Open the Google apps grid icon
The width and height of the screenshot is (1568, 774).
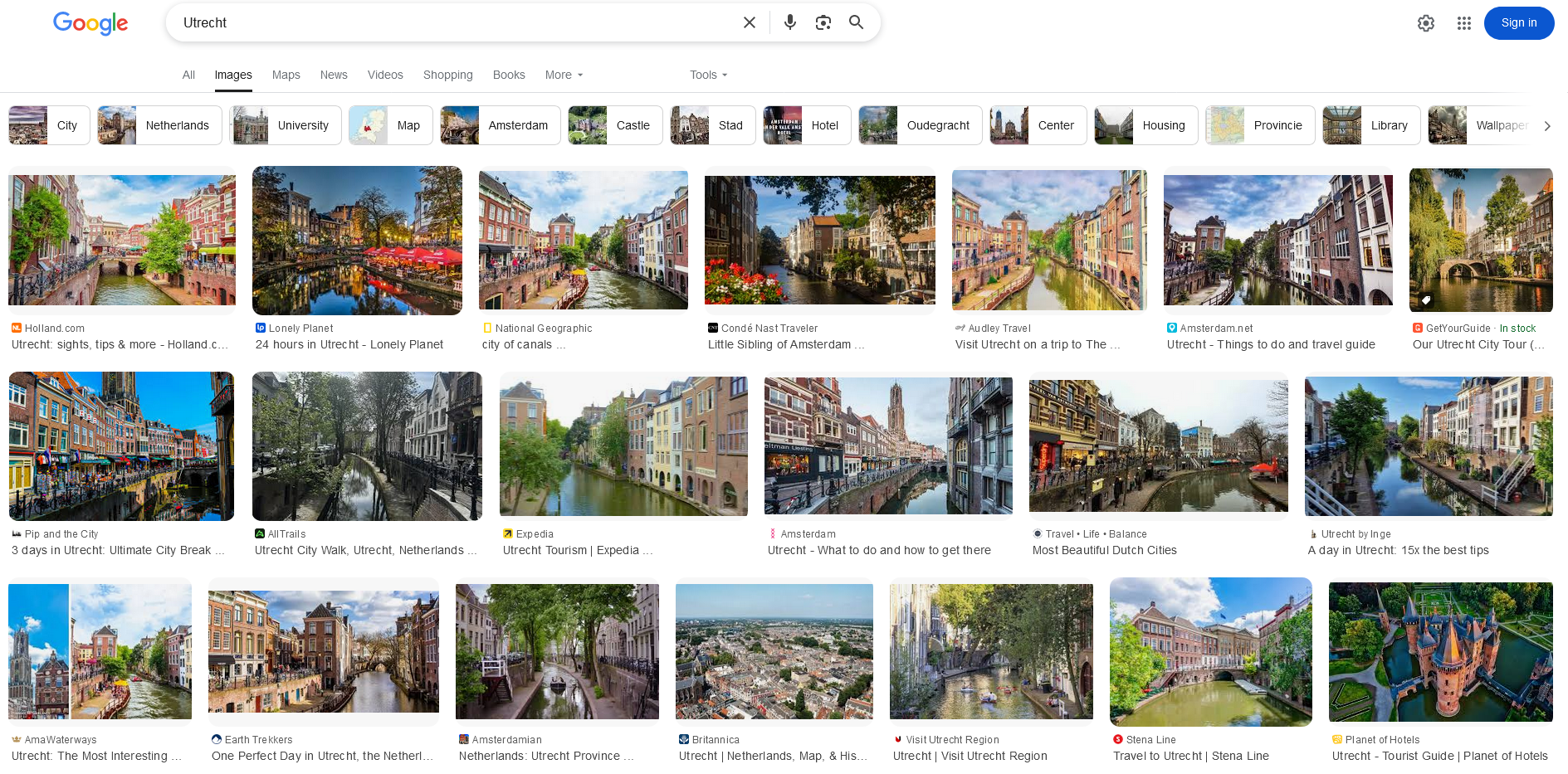coord(1463,23)
